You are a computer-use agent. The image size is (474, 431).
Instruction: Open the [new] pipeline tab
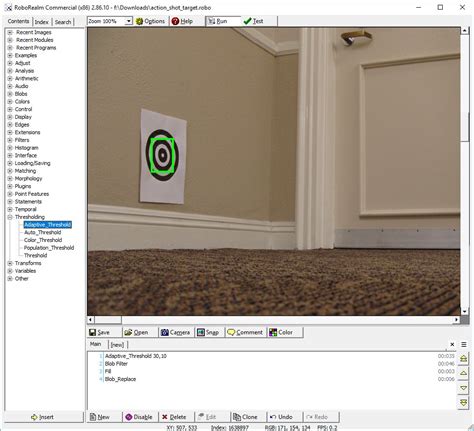click(117, 345)
